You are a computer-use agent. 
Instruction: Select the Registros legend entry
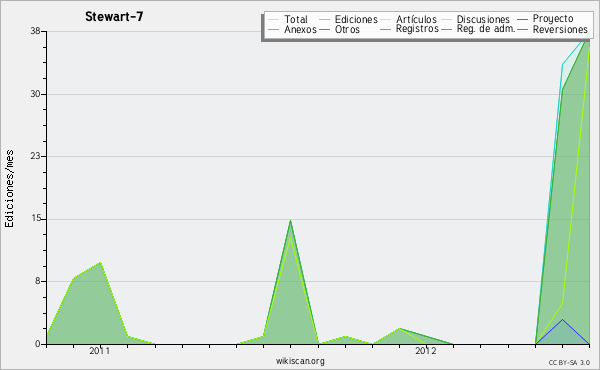point(409,29)
